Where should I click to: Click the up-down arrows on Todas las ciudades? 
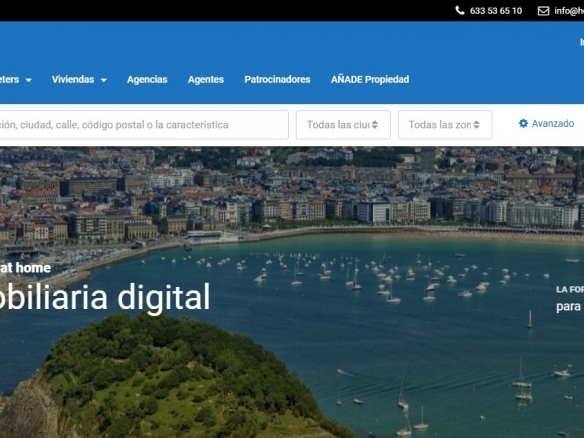[x=375, y=125]
